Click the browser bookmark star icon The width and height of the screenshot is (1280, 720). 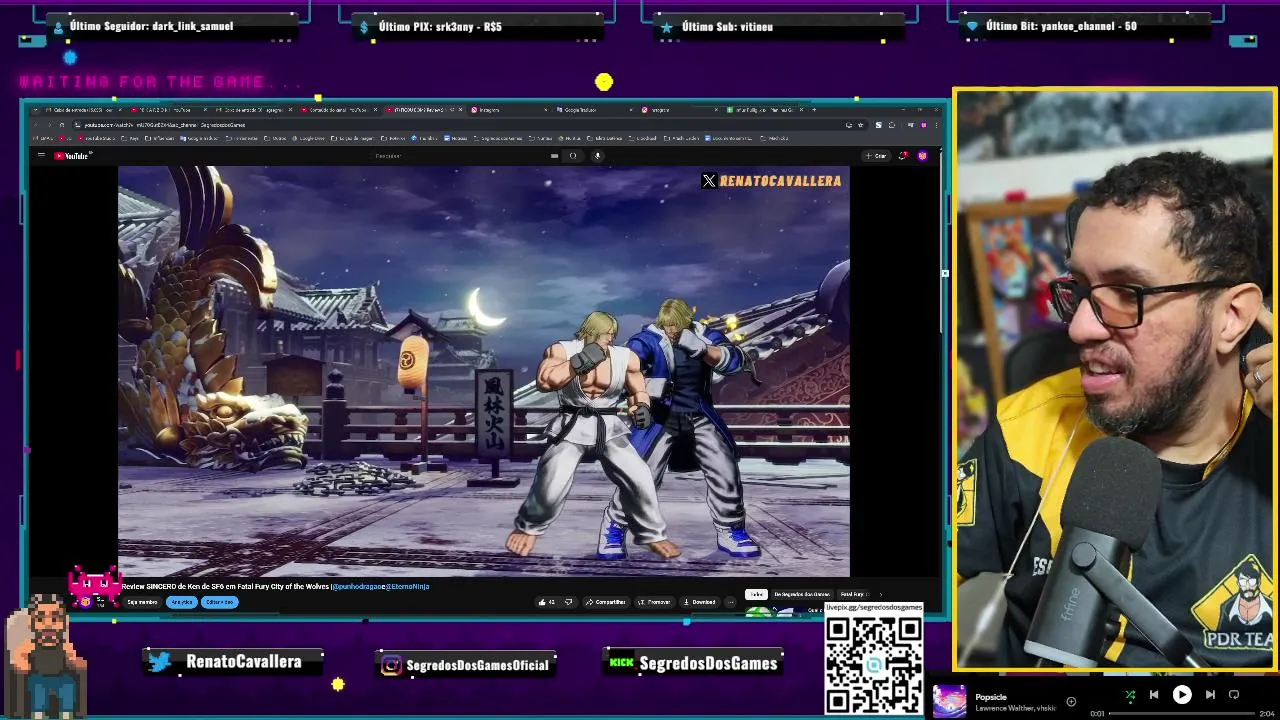[861, 125]
